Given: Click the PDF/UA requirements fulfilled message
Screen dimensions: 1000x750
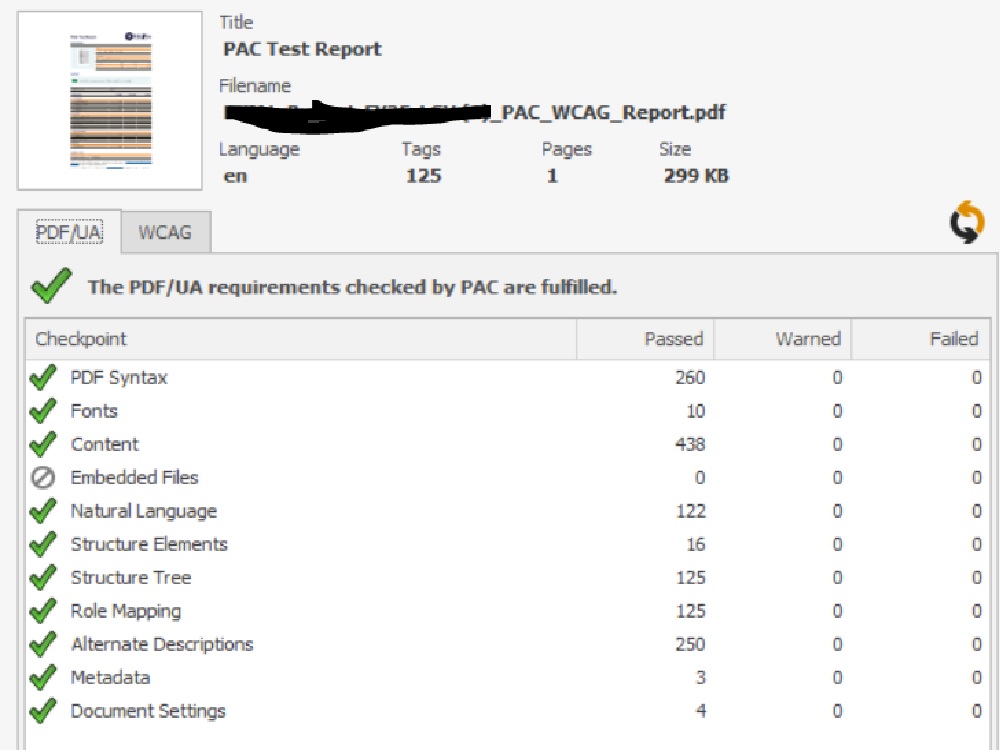Looking at the screenshot, I should (352, 287).
